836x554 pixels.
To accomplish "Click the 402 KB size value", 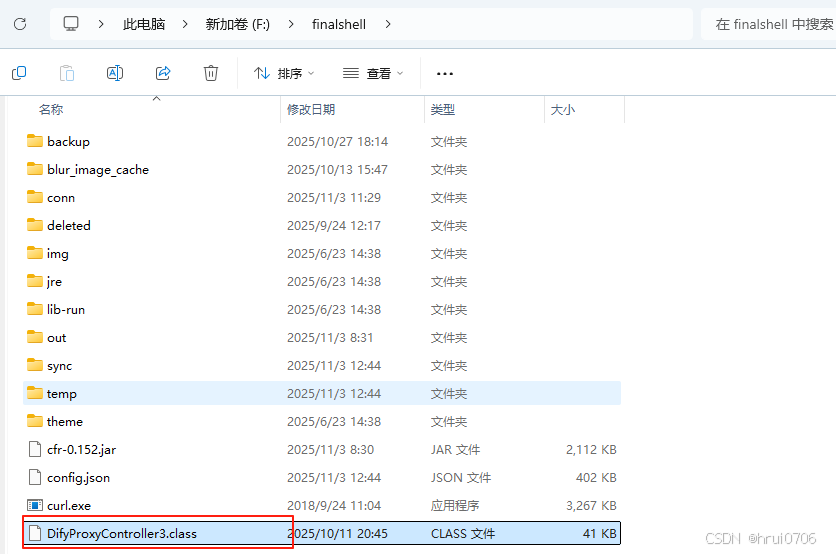I will pos(596,478).
